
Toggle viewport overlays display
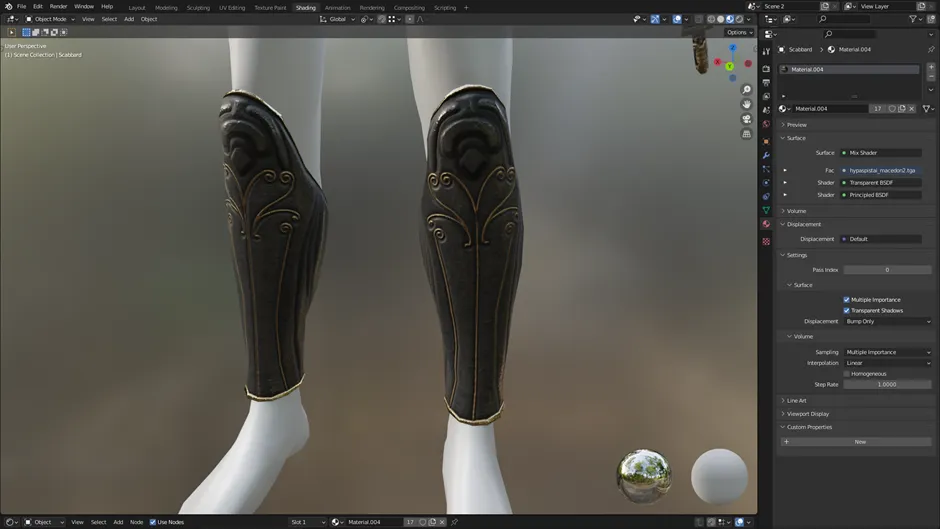[x=677, y=19]
